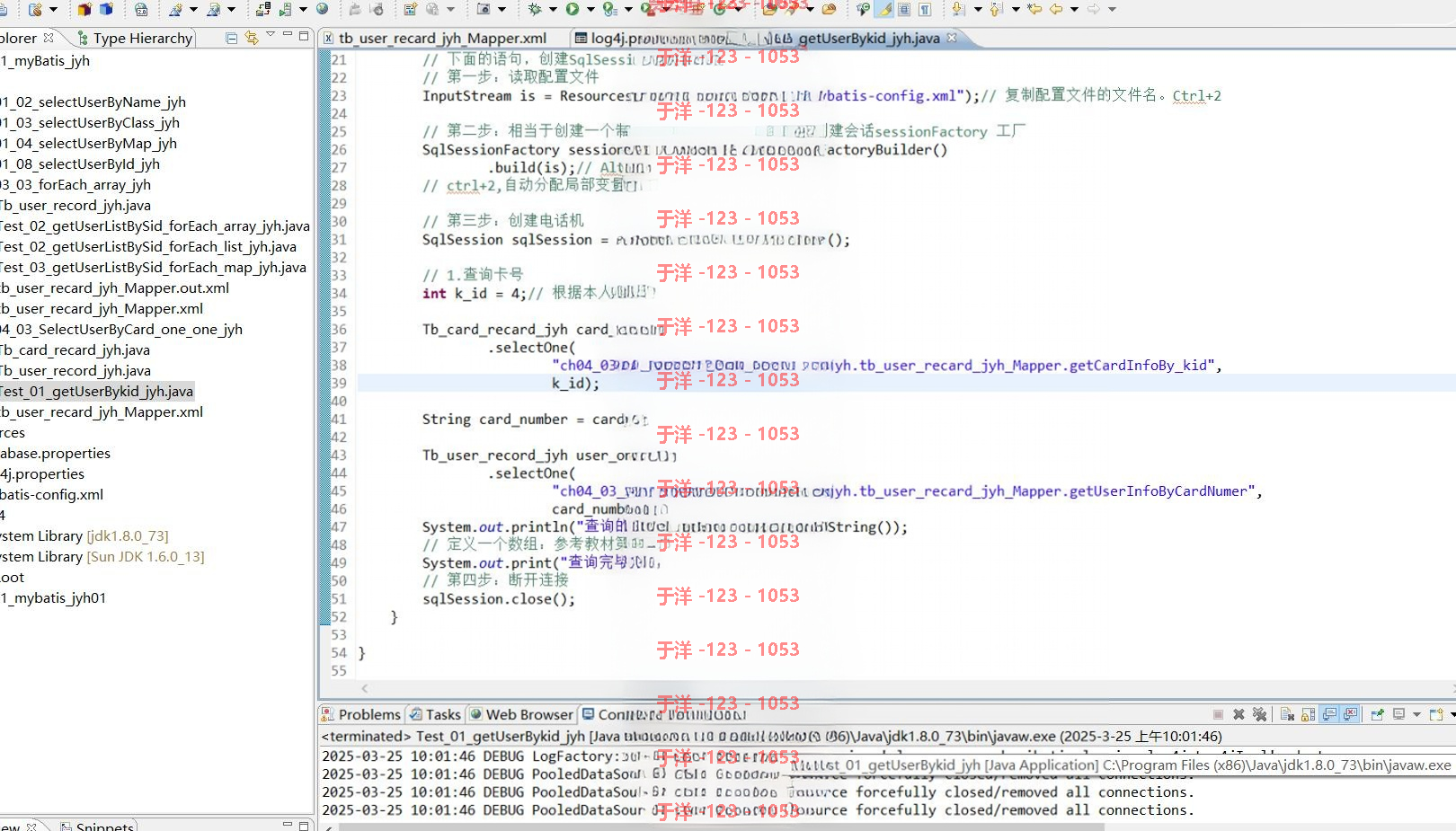Toggle Mark Occurrences highlighter icon
Viewport: 1456px width, 831px height.
(885, 9)
